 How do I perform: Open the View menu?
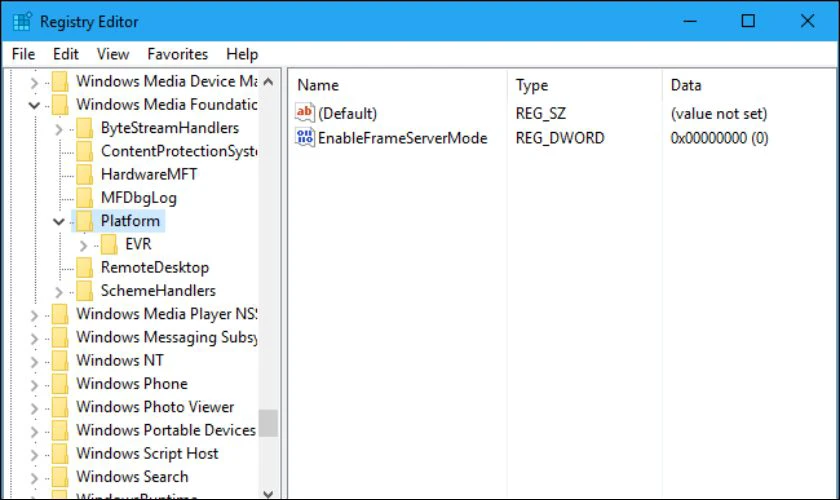[x=112, y=54]
